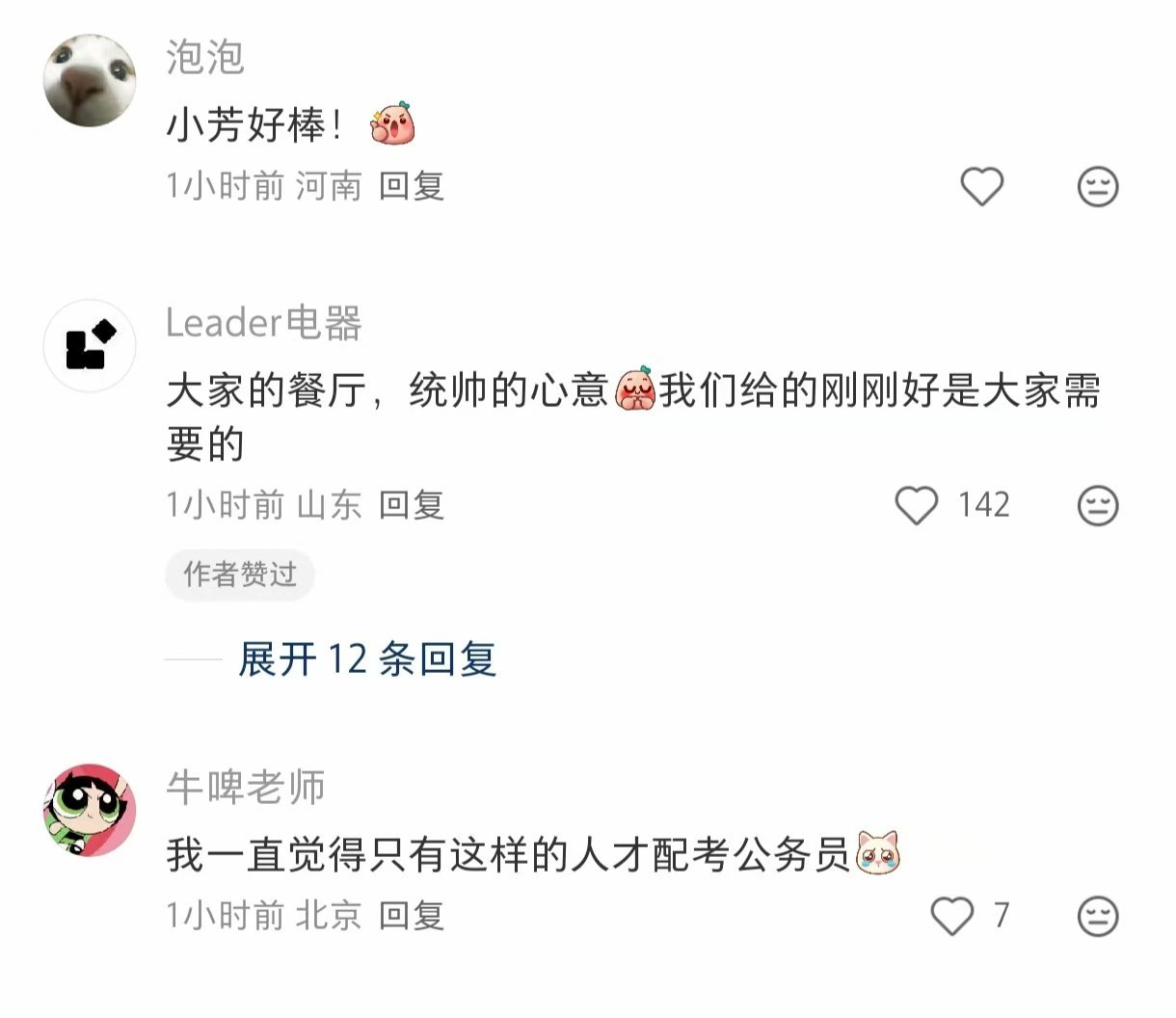1176x1018 pixels.
Task: Open username 泡泡
Action: (x=205, y=57)
